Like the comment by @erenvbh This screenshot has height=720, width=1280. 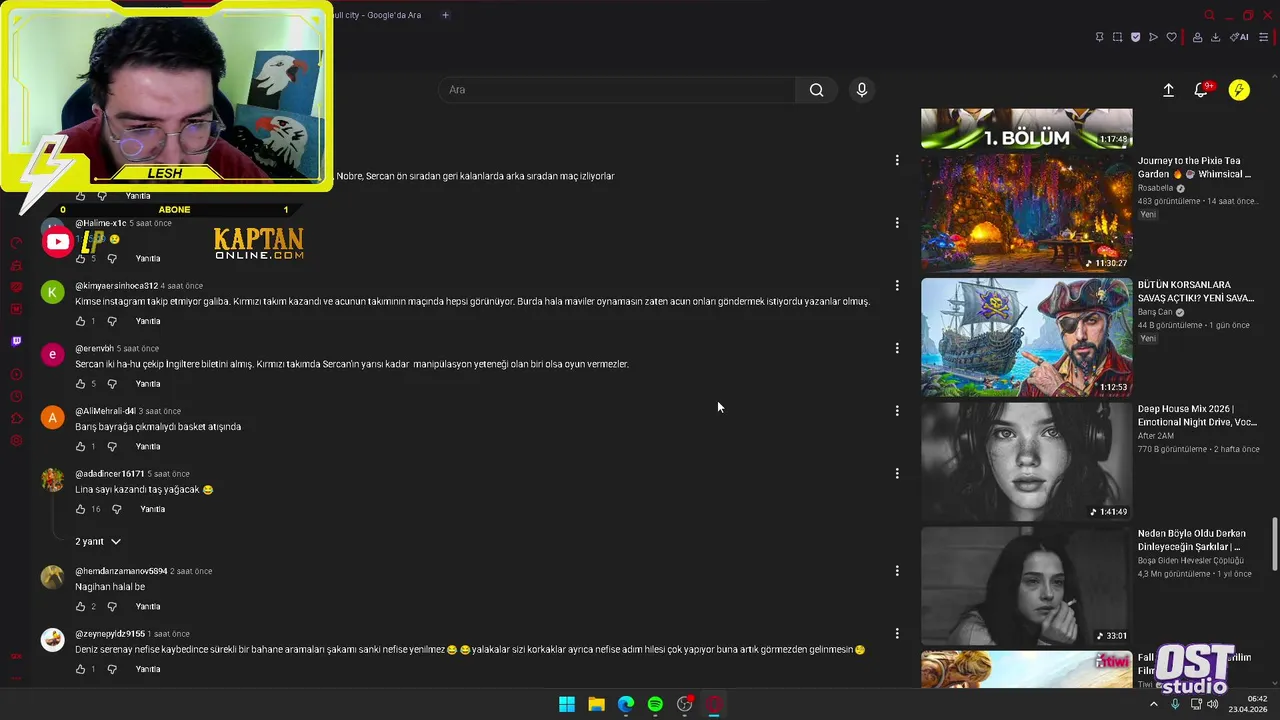pos(81,384)
